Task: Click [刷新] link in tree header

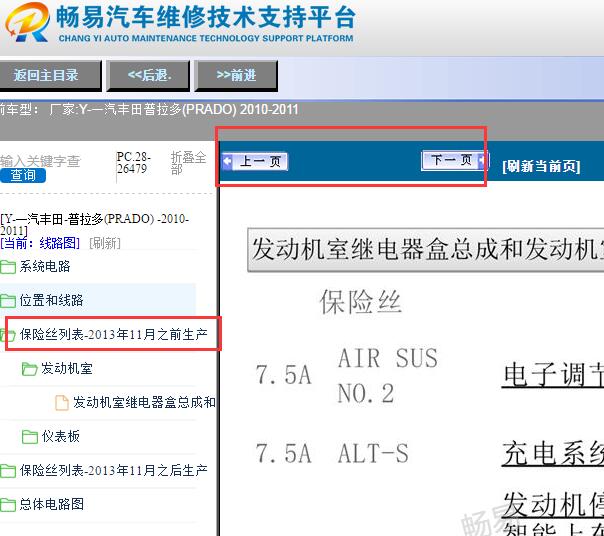Action: click(105, 243)
